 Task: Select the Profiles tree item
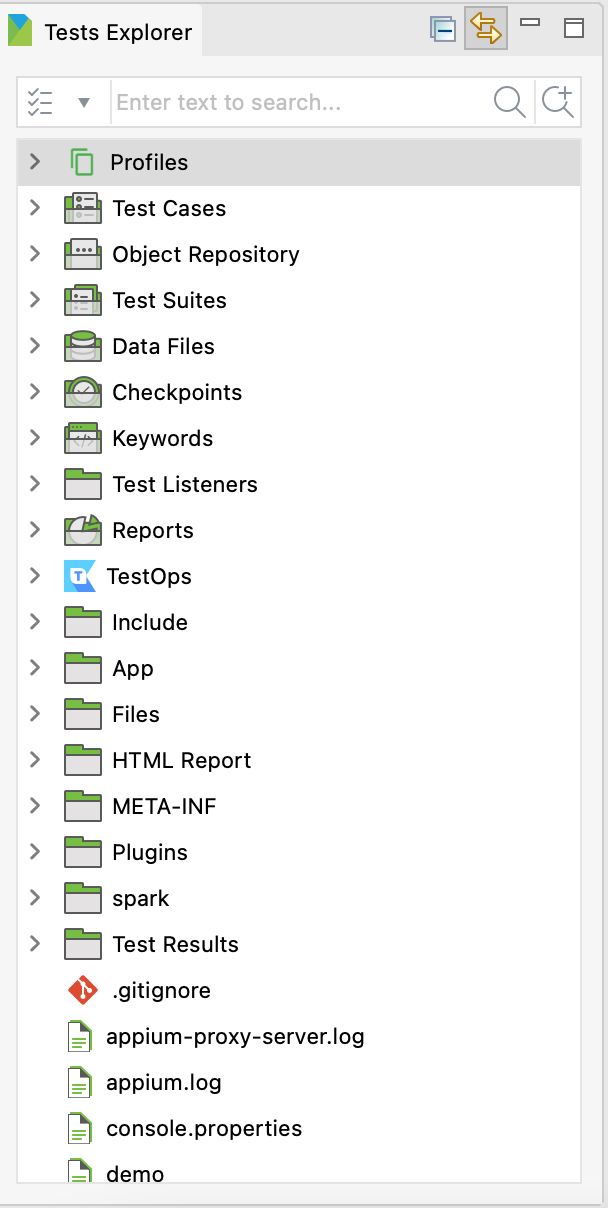click(x=149, y=162)
